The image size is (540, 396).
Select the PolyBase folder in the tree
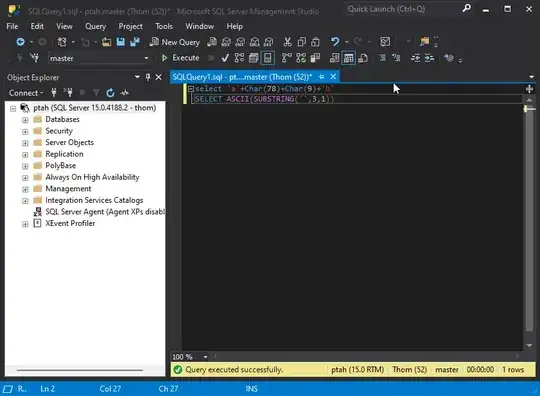[x=60, y=166]
